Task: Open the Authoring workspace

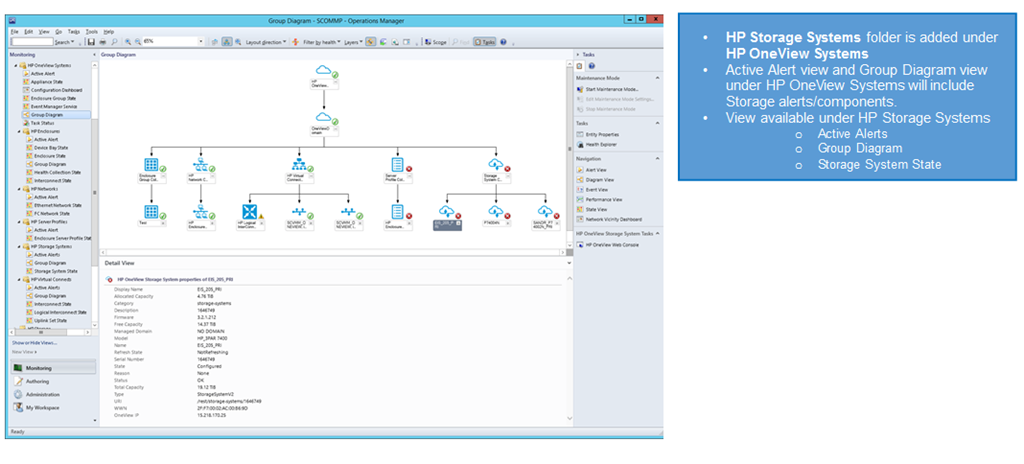Action: pos(38,381)
